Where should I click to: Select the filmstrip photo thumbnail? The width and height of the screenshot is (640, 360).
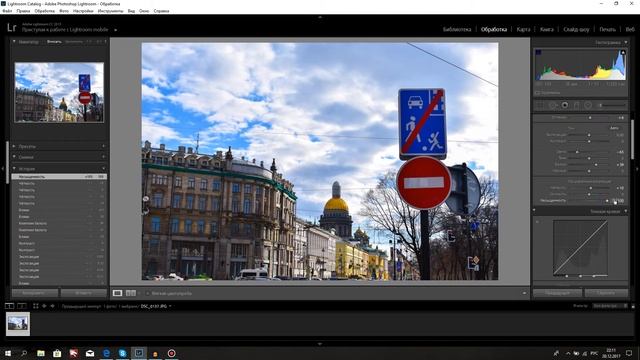click(x=18, y=324)
